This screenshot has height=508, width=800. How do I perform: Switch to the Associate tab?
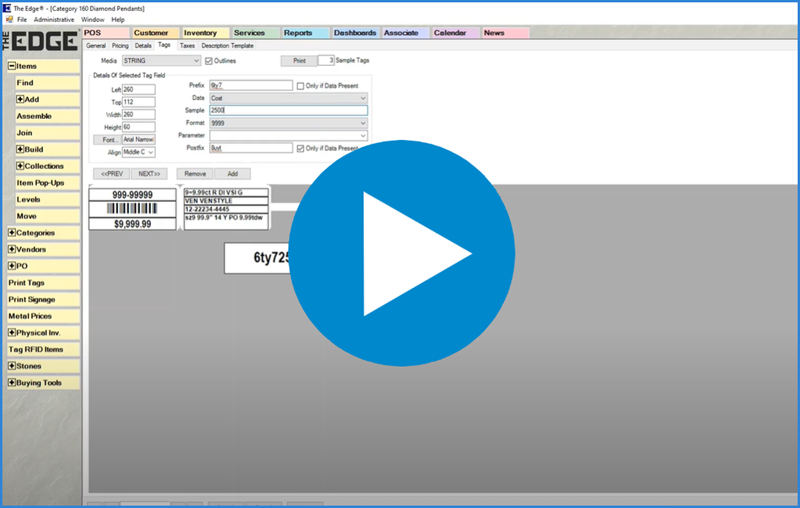(405, 33)
